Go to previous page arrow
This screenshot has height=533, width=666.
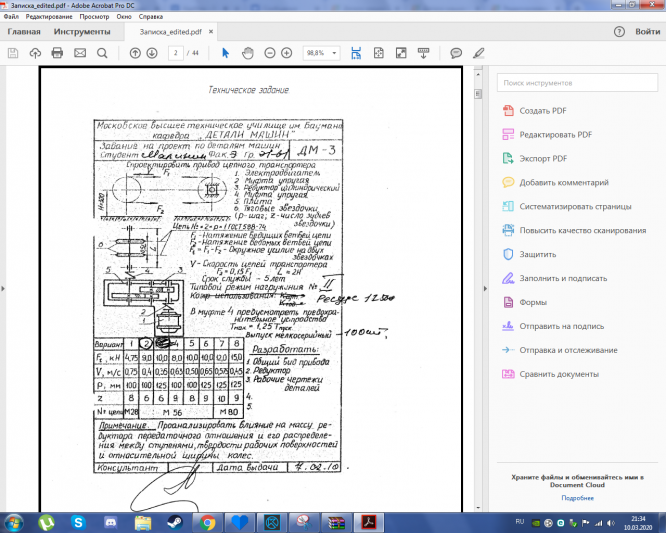pos(135,52)
